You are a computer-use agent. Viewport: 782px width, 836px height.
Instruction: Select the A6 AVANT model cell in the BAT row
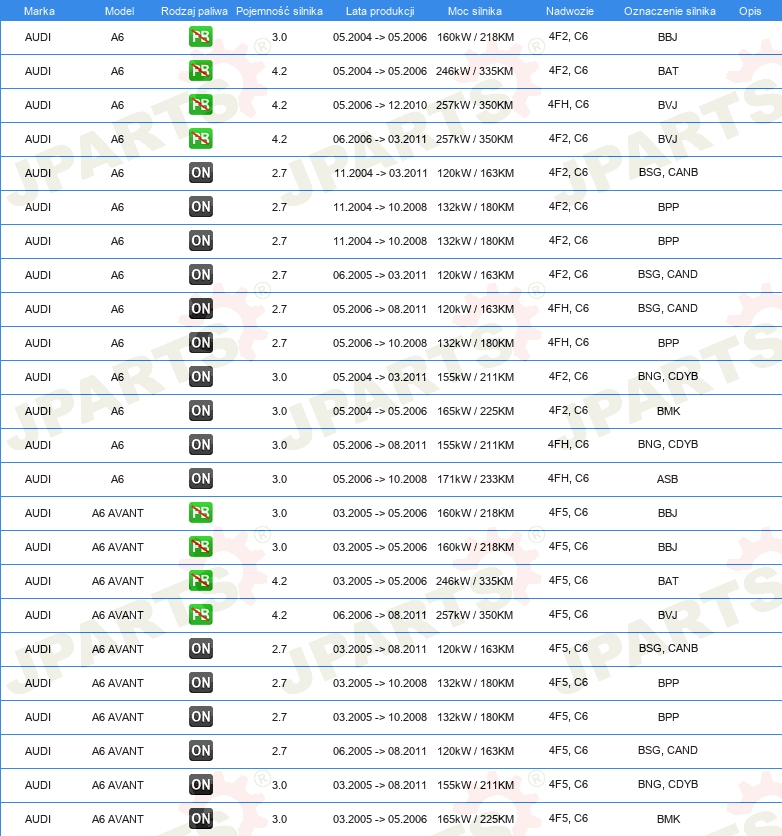[x=117, y=581]
